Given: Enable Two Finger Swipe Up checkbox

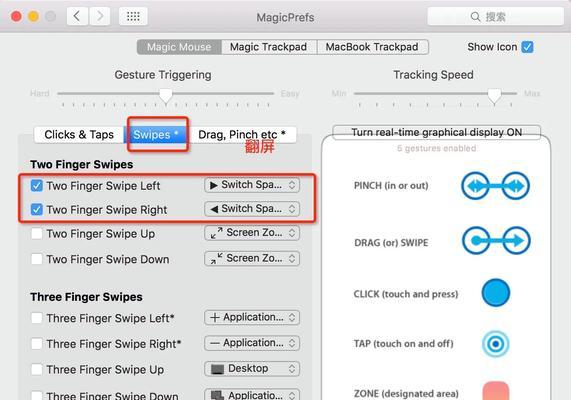Looking at the screenshot, I should tap(36, 233).
